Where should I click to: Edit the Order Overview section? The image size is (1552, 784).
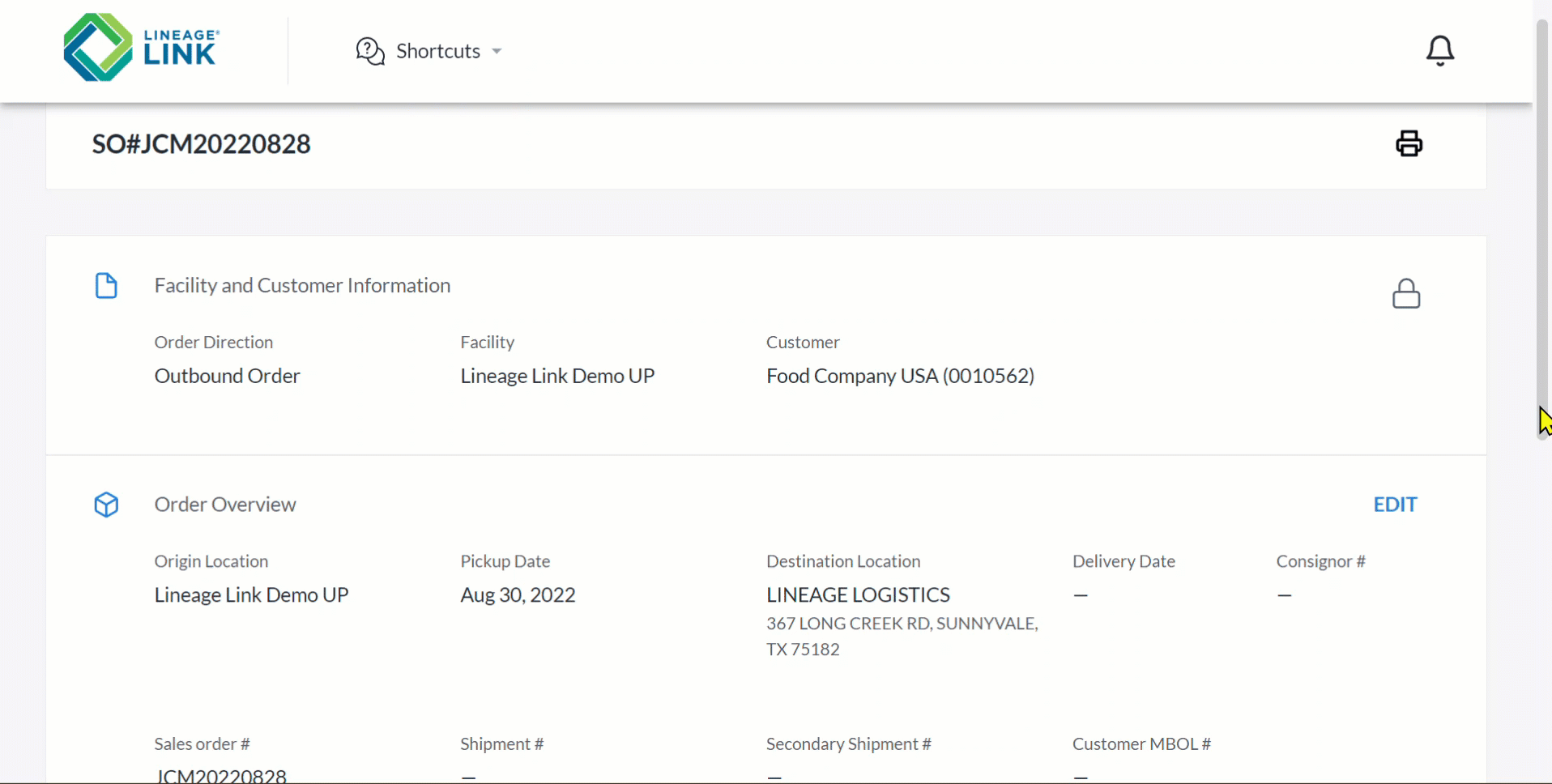point(1395,505)
